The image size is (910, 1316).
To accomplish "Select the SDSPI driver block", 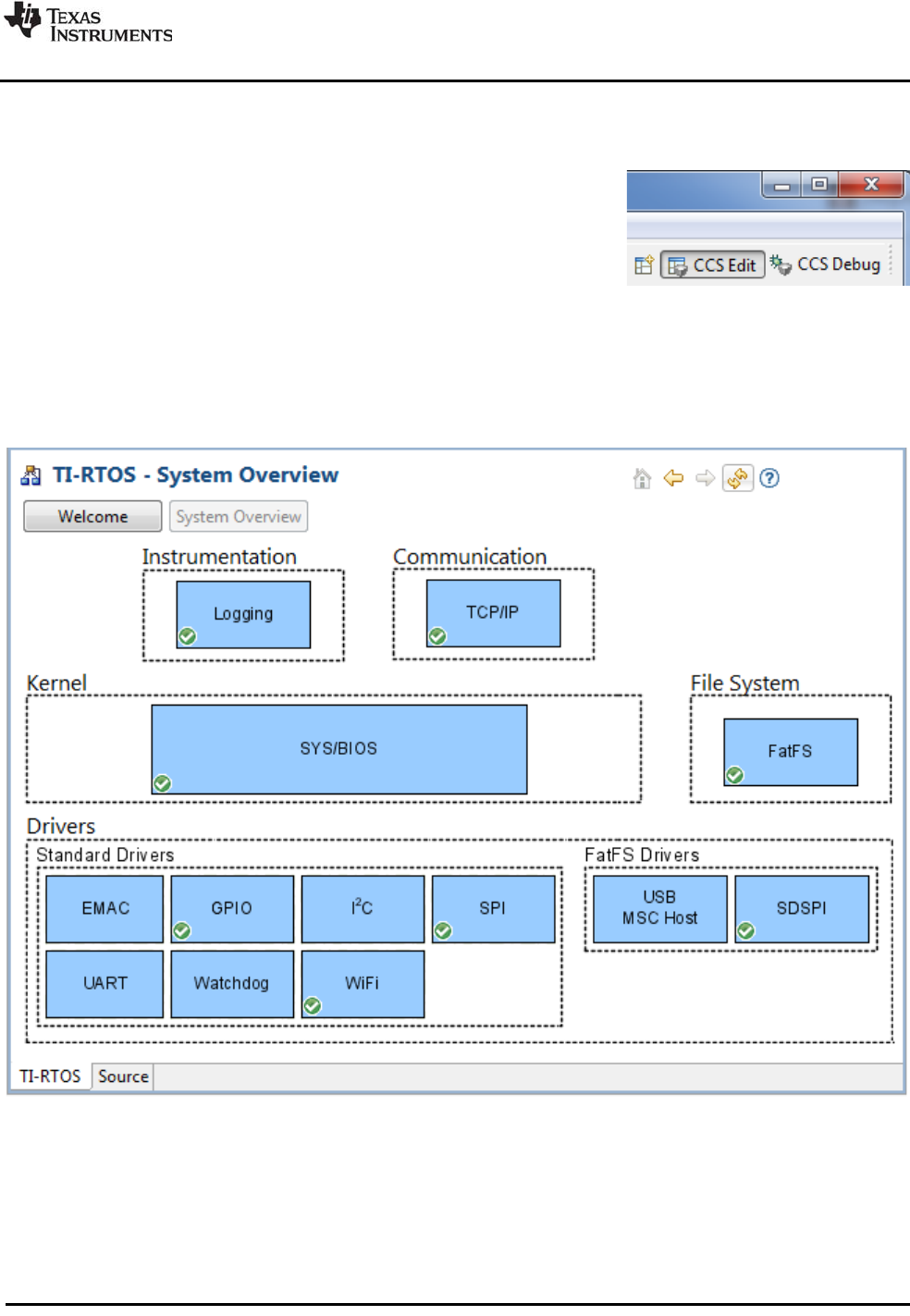I will click(802, 909).
